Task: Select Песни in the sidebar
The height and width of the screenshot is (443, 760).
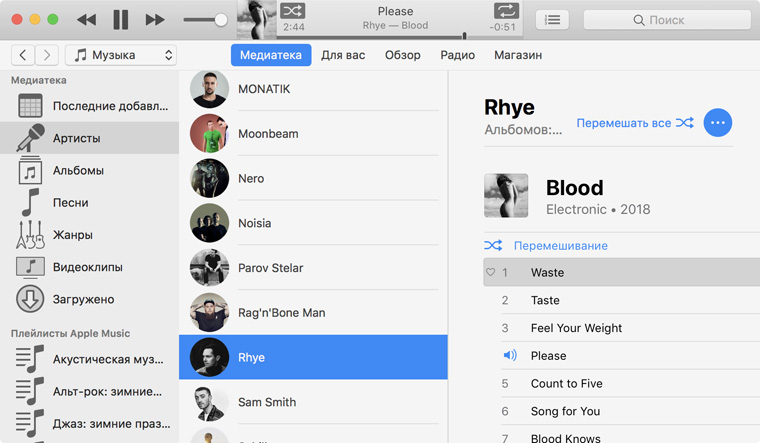Action: click(x=90, y=203)
